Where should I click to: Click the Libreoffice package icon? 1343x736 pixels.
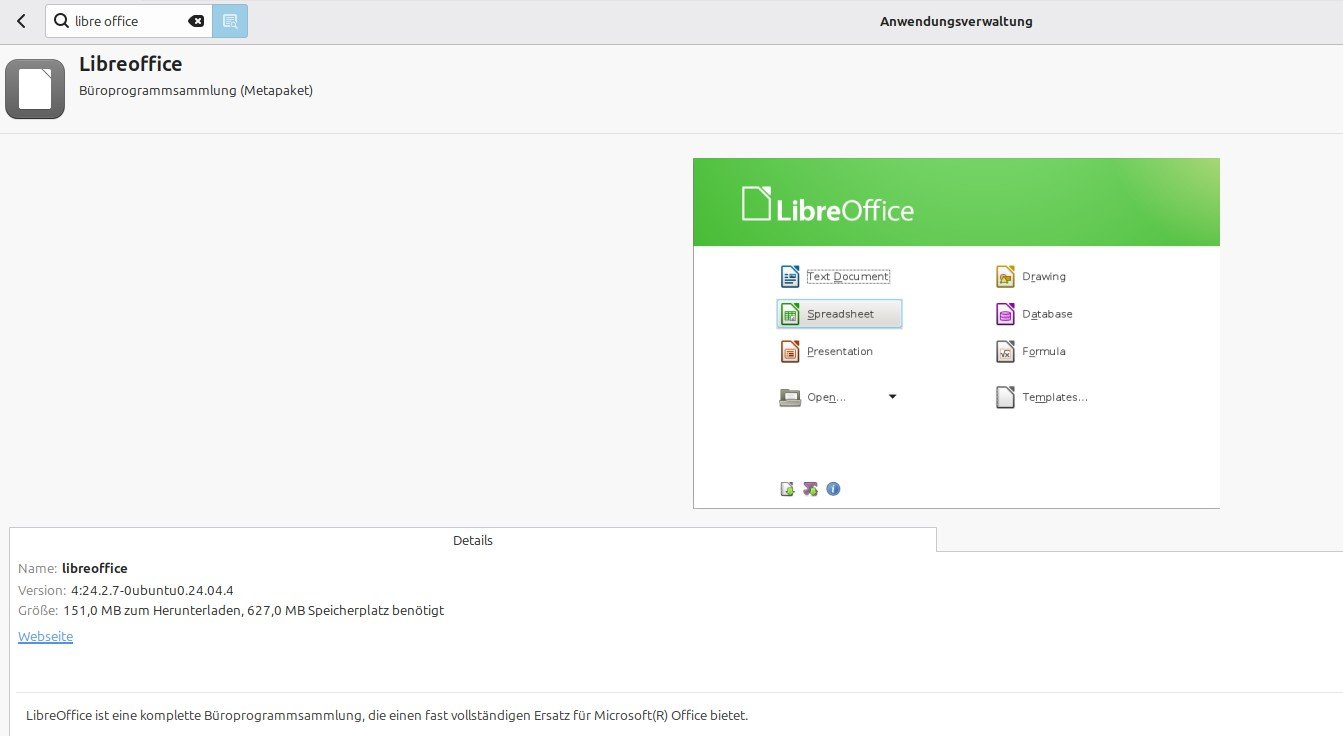[x=35, y=89]
